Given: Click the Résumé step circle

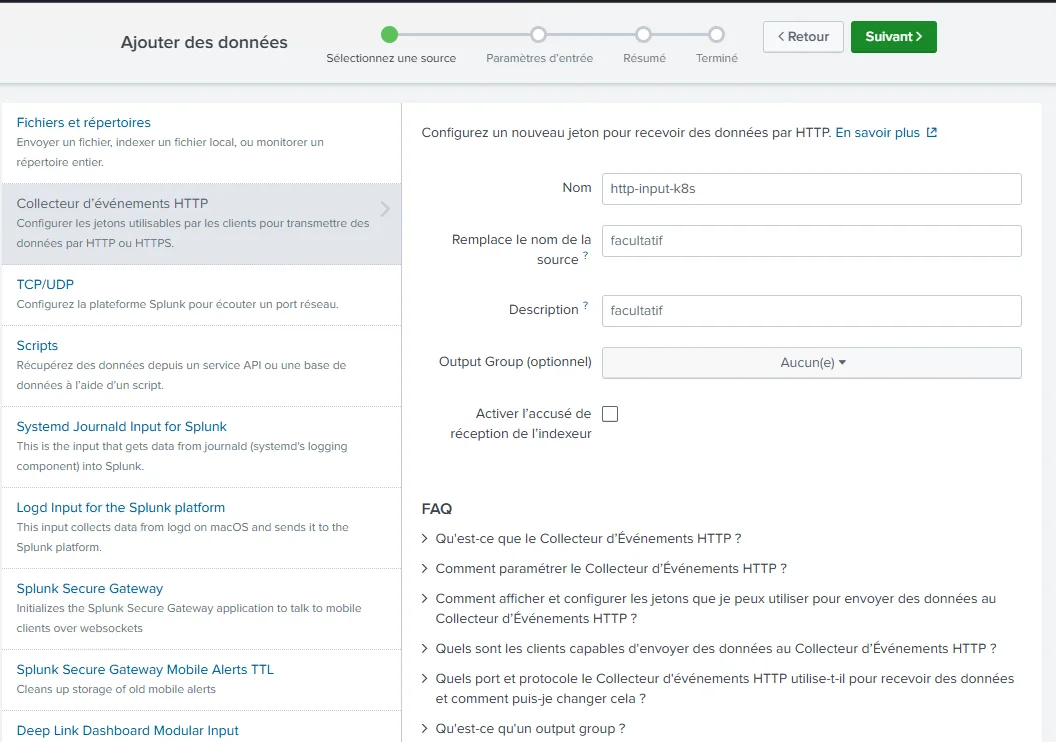Looking at the screenshot, I should point(644,34).
